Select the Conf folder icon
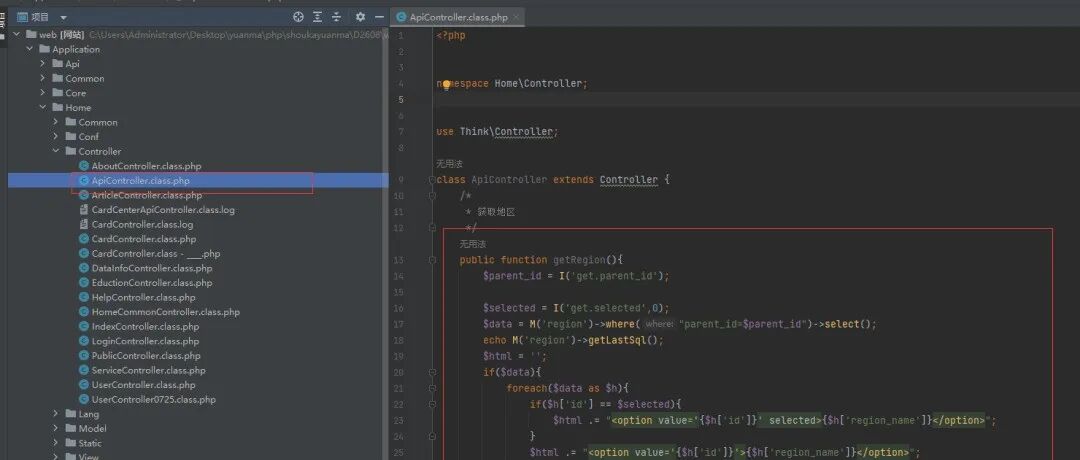Image resolution: width=1080 pixels, height=460 pixels. [x=71, y=136]
